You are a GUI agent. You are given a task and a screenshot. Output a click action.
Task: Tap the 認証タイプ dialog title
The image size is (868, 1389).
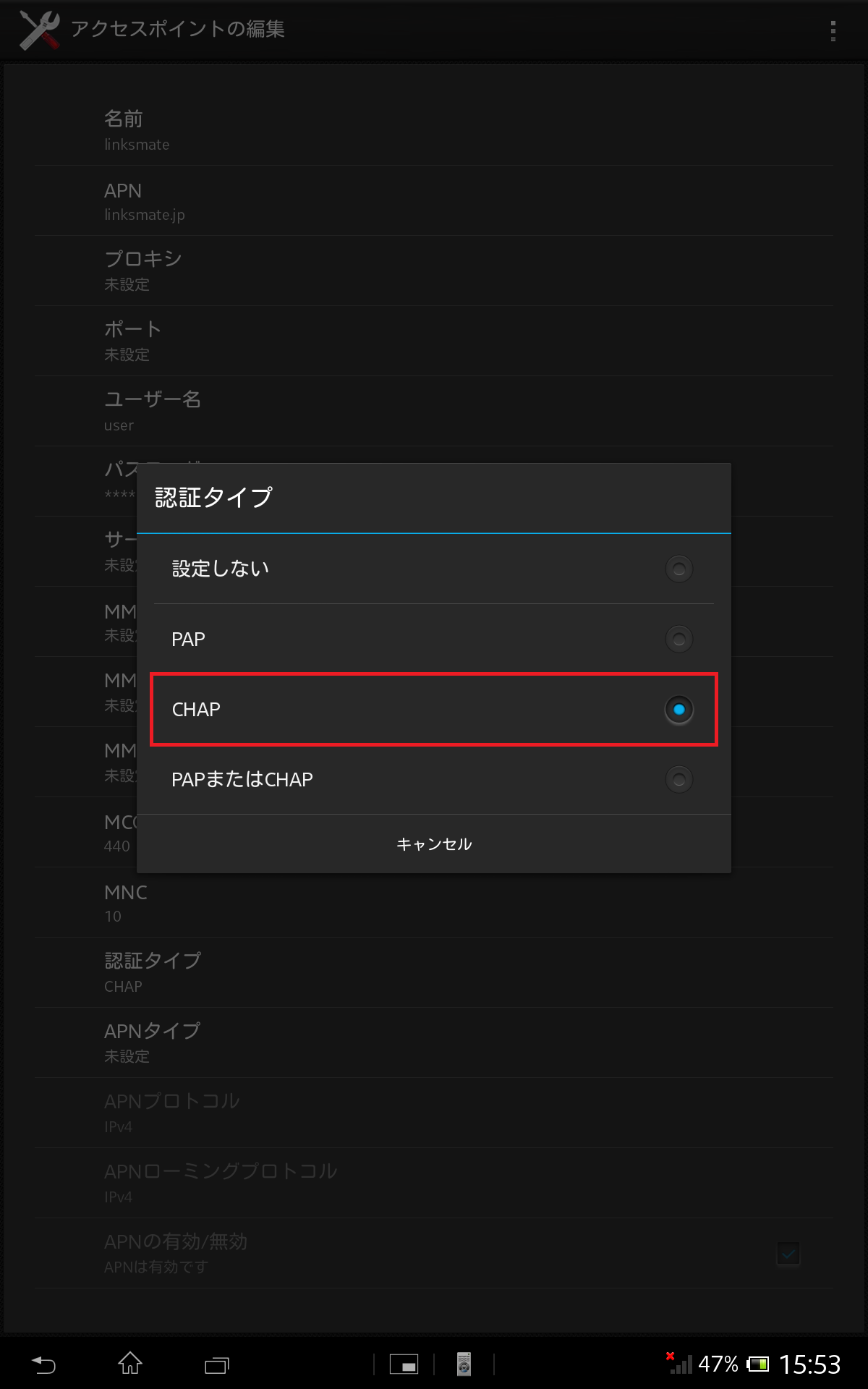pyautogui.click(x=213, y=498)
